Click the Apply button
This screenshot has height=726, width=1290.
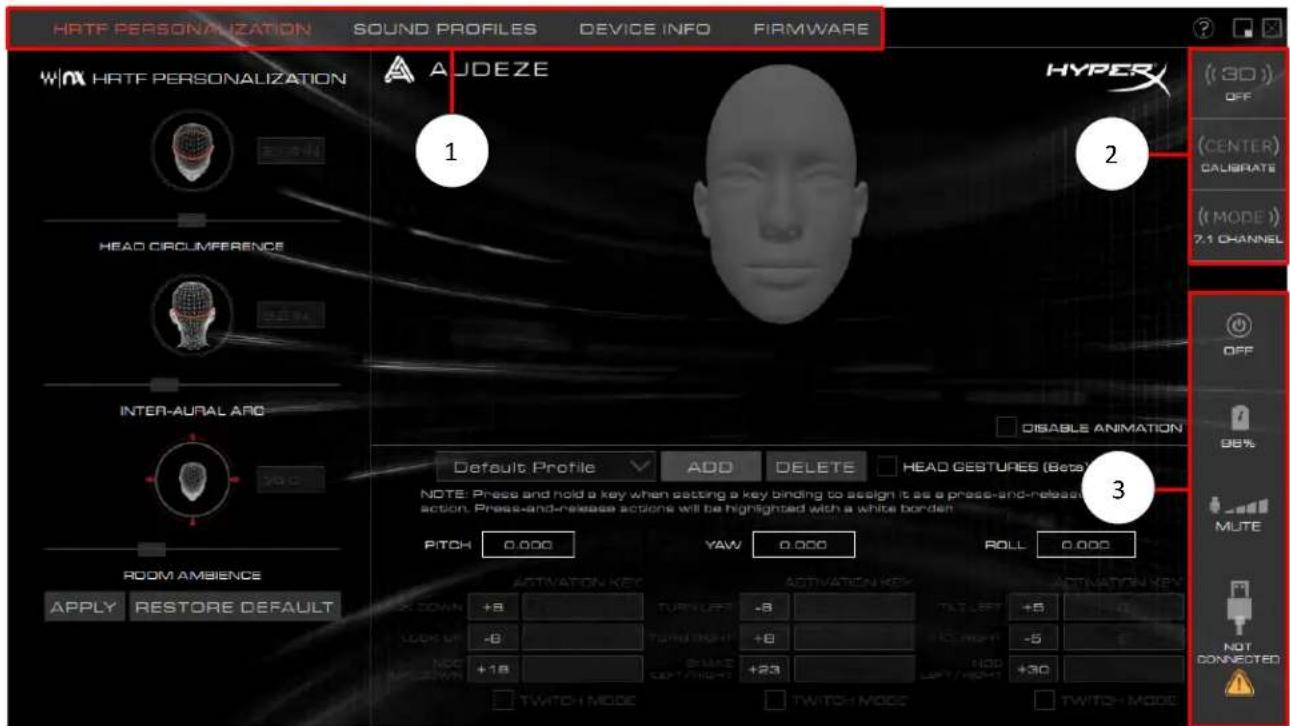[84, 607]
